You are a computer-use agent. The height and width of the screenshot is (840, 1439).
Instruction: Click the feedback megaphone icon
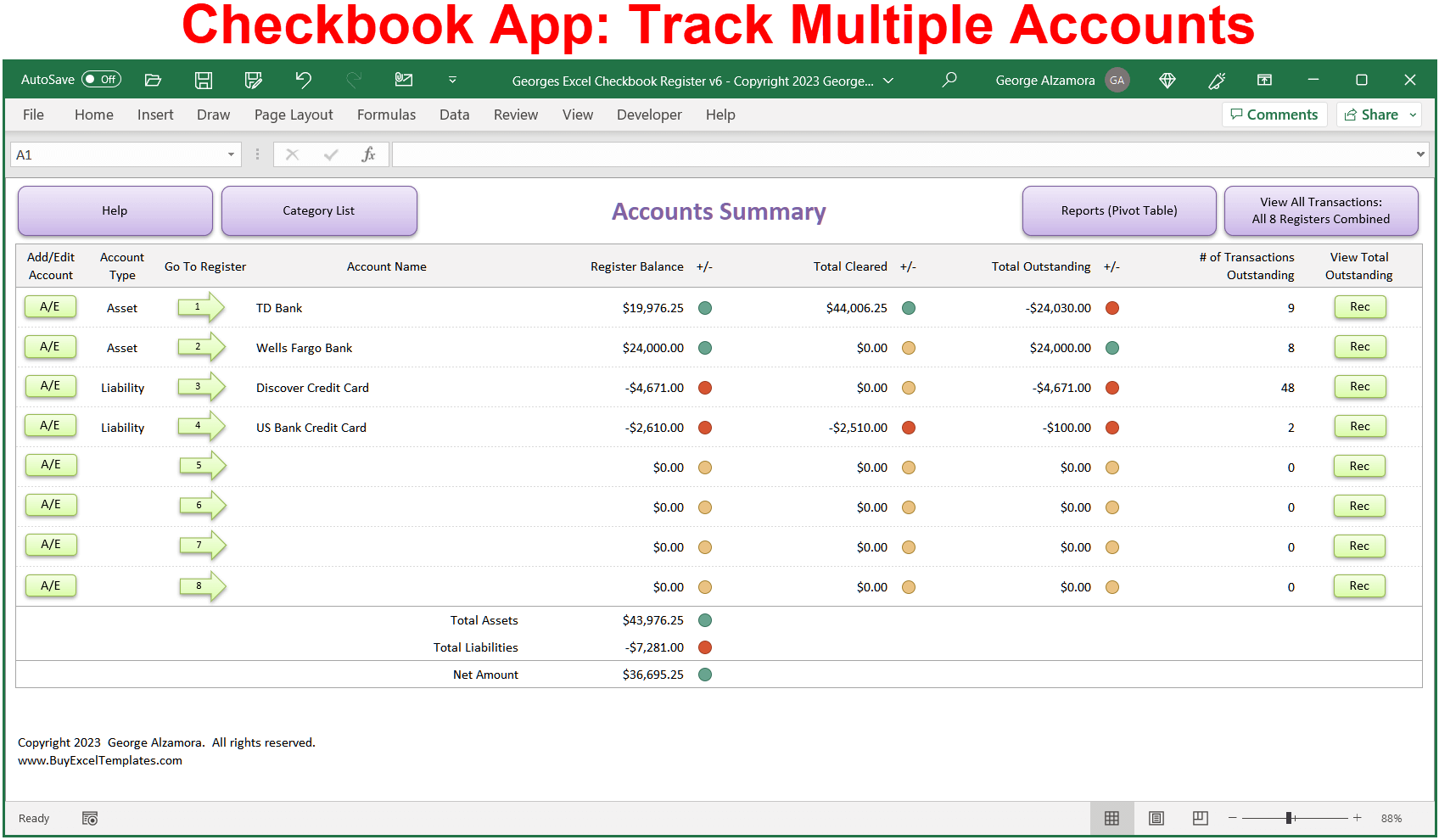click(x=1217, y=80)
